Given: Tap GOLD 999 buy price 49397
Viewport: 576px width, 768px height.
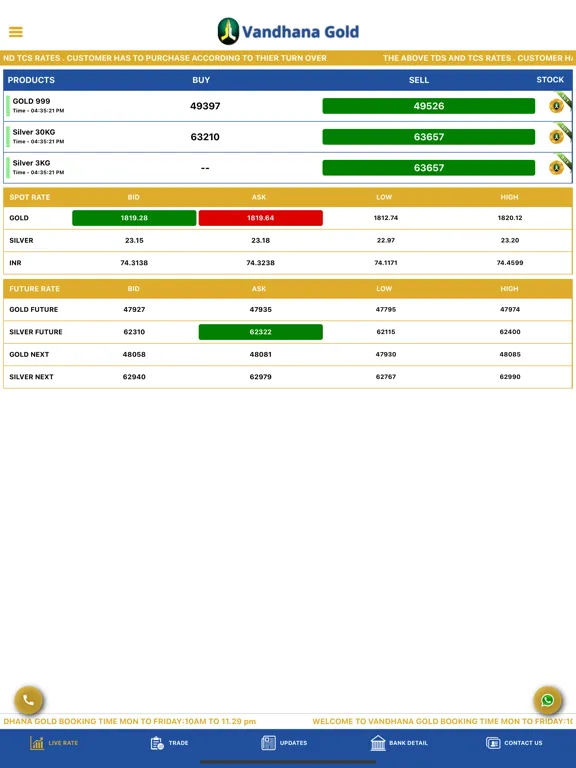Looking at the screenshot, I should [205, 106].
